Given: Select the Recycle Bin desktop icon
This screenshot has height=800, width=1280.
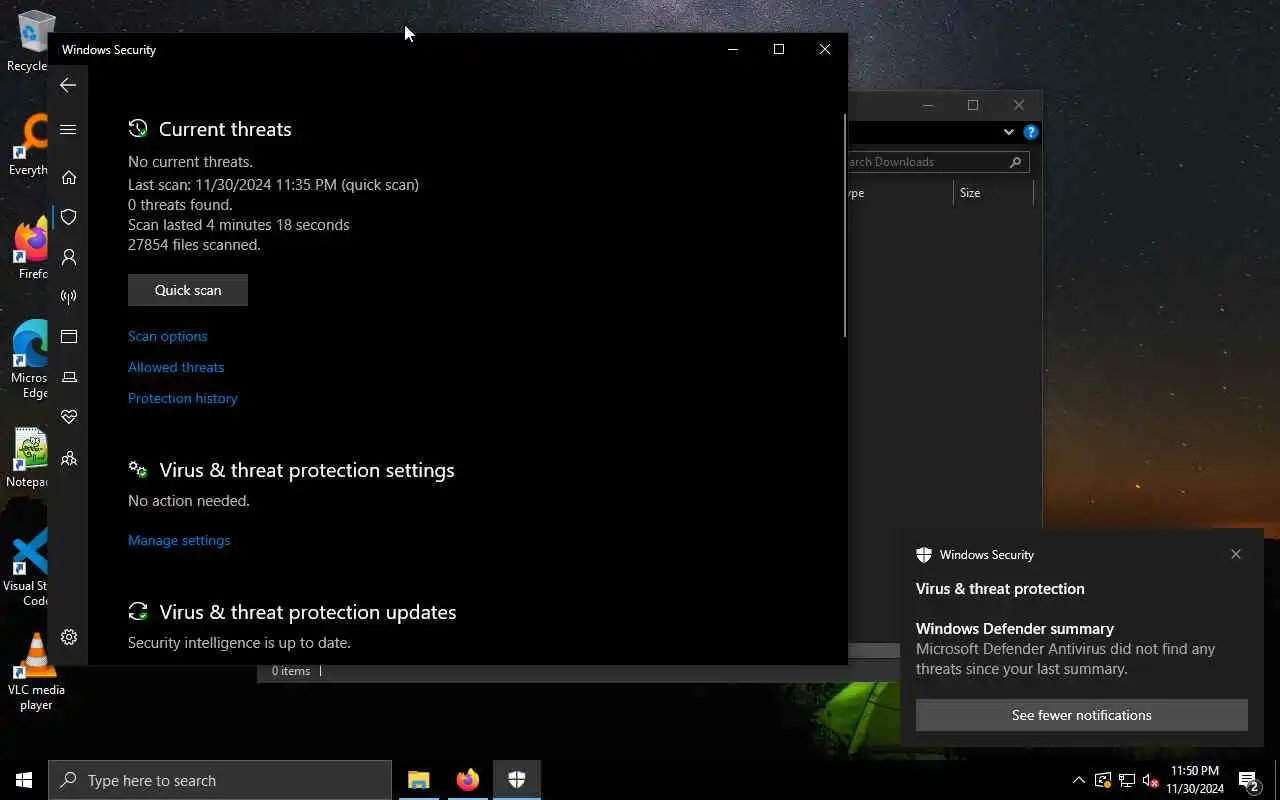Looking at the screenshot, I should (x=30, y=42).
